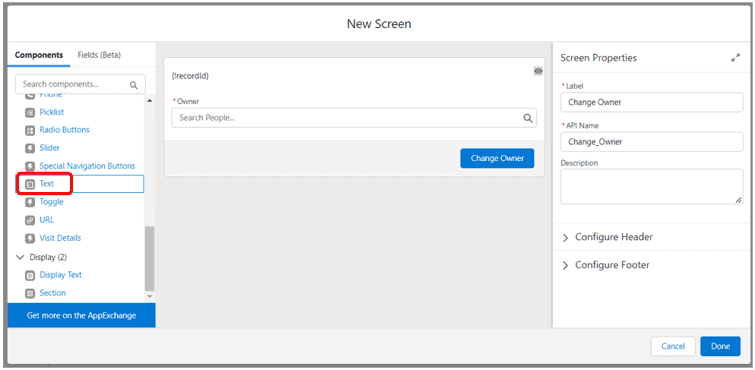
Task: Click the Special Navigation Buttons icon
Action: coord(30,166)
